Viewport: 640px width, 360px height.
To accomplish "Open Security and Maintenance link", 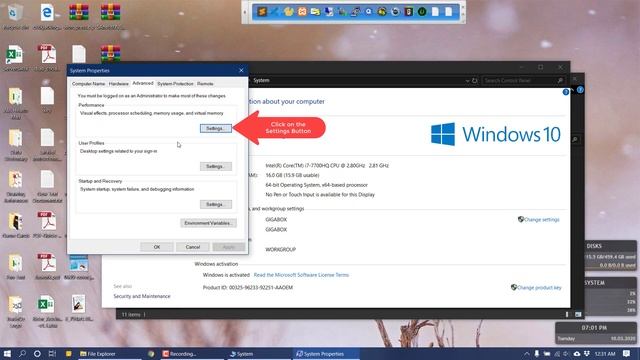I will pyautogui.click(x=142, y=296).
